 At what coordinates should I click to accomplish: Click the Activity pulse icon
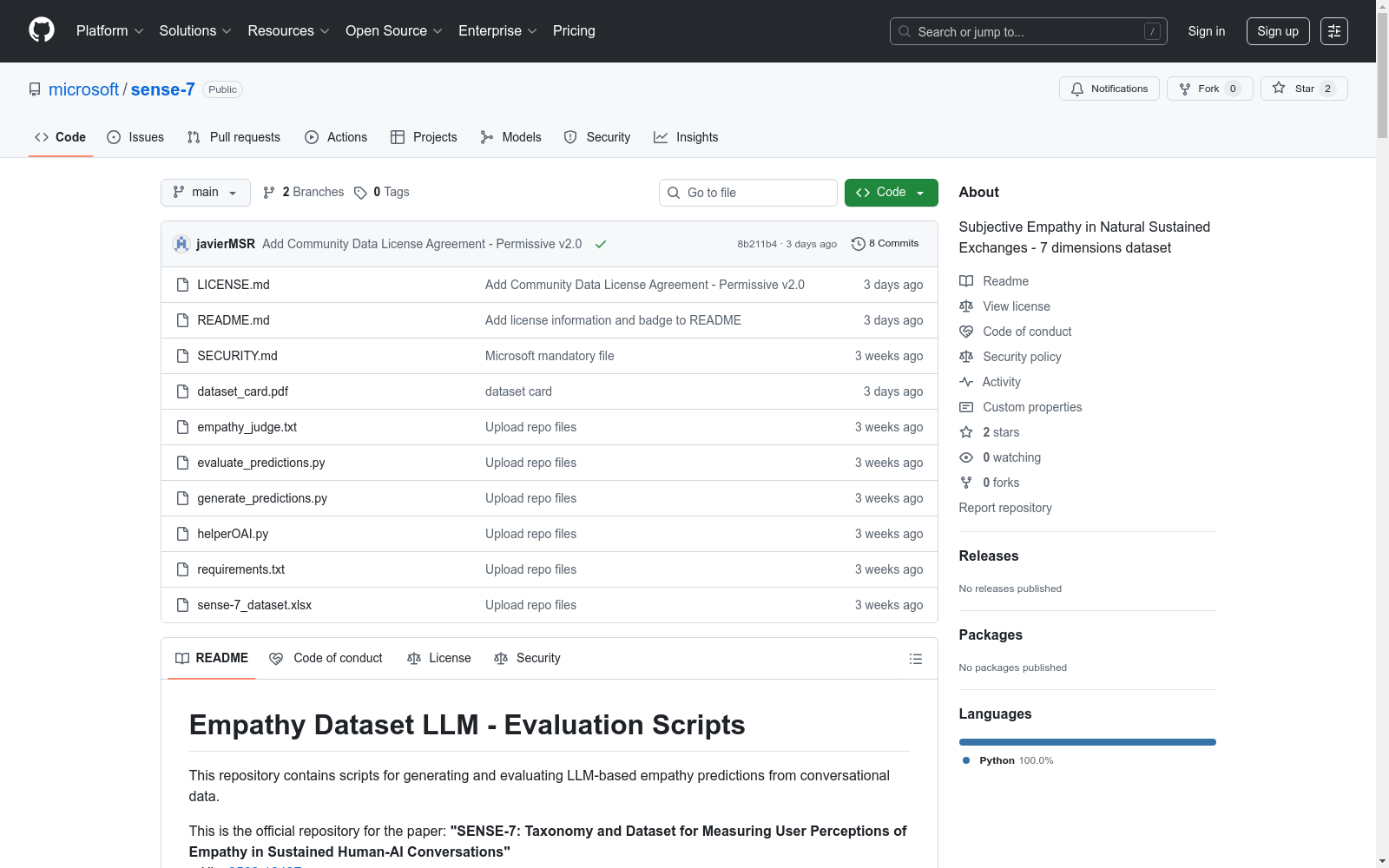[x=966, y=382]
